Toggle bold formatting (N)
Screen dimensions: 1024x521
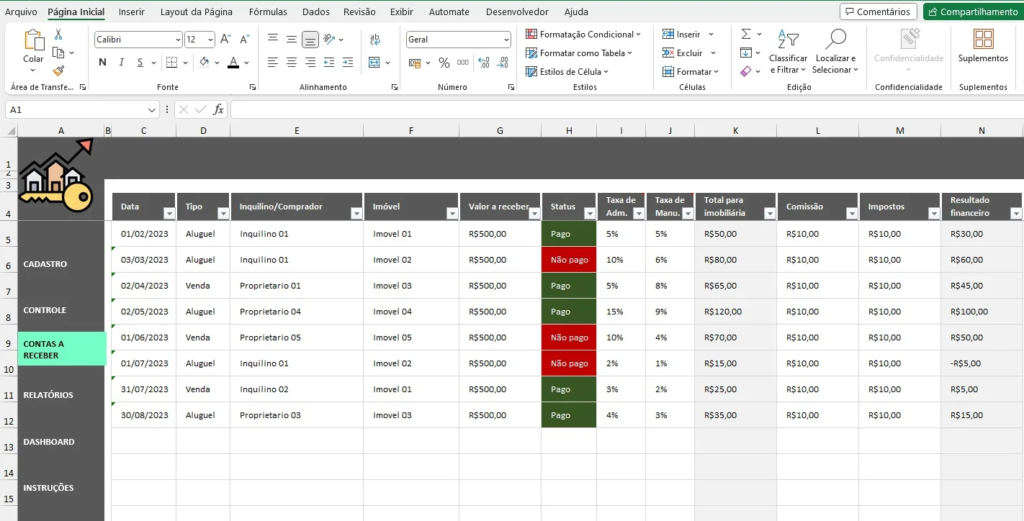[x=103, y=62]
